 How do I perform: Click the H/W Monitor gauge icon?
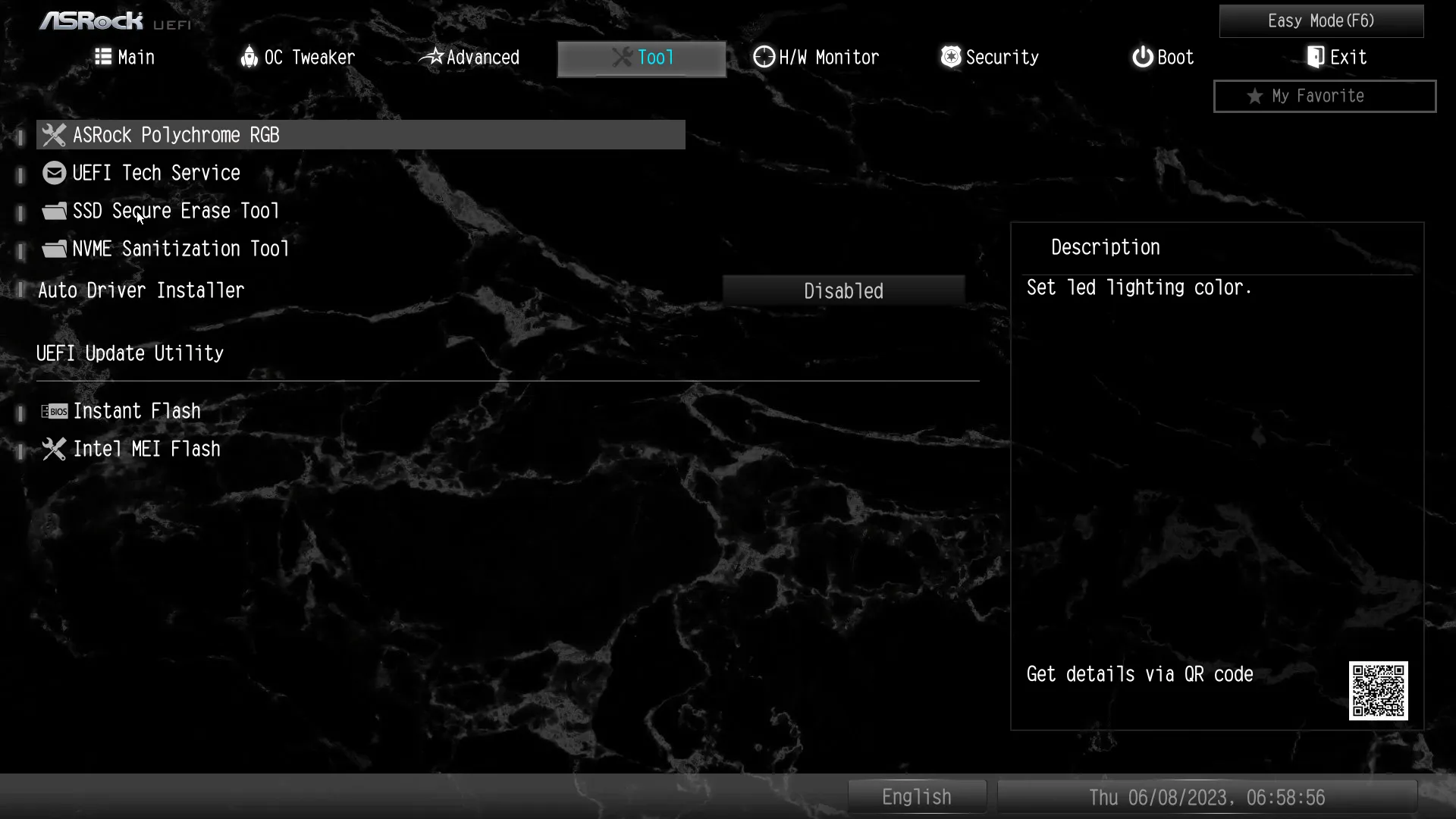[x=764, y=57]
